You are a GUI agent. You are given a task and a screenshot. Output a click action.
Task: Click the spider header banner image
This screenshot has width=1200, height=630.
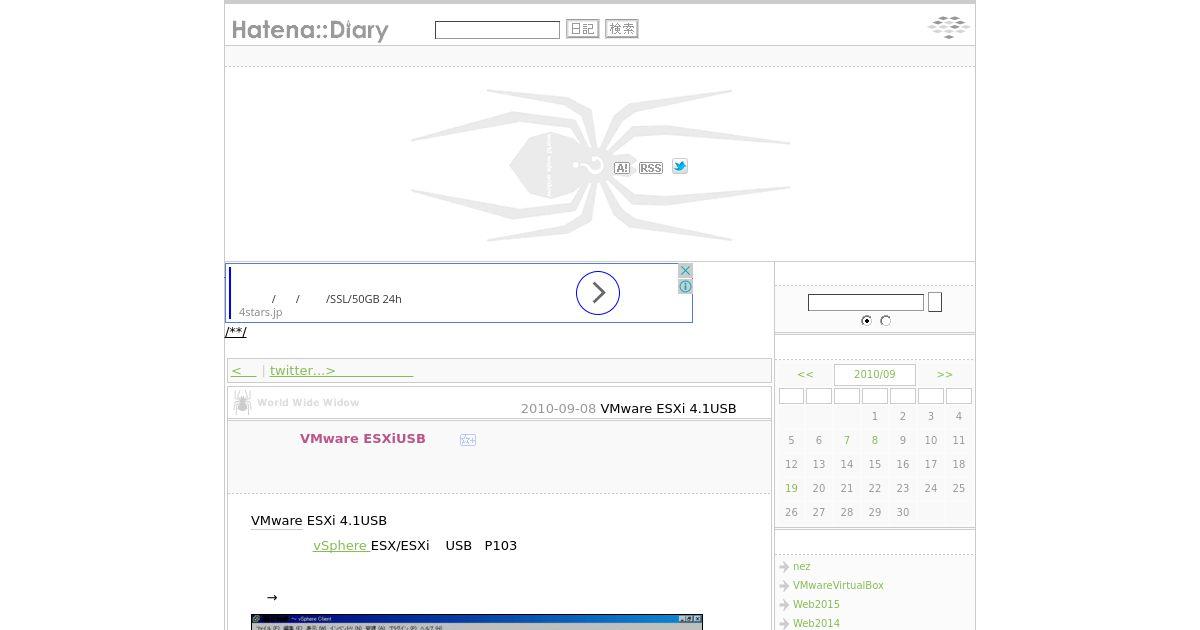[600, 166]
